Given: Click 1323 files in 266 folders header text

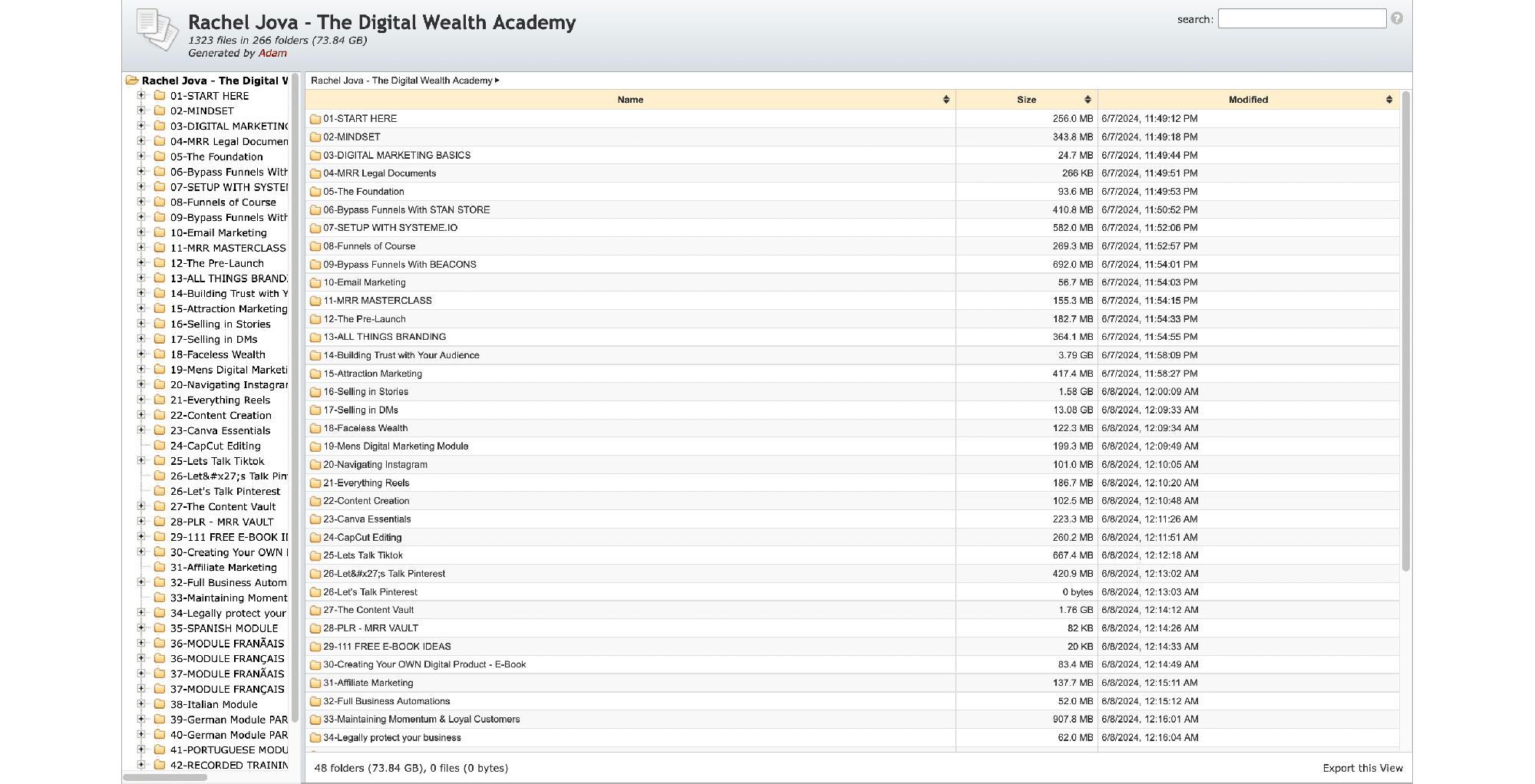Looking at the screenshot, I should 277,41.
